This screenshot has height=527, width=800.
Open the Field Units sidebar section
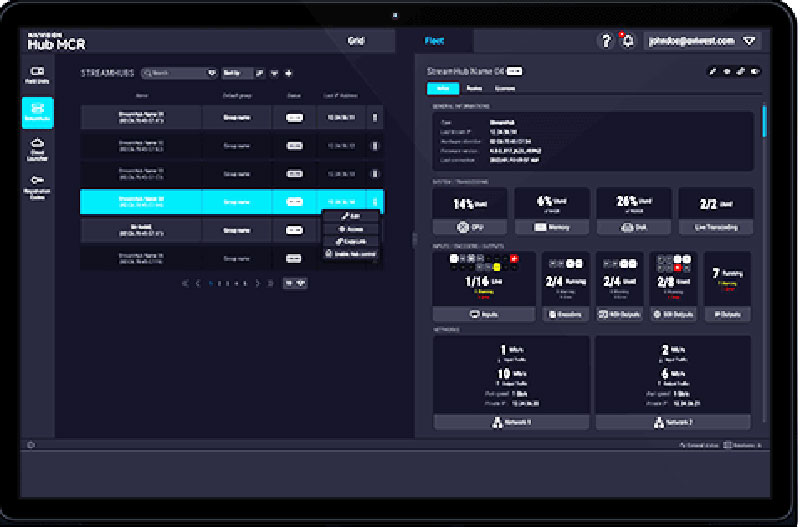click(x=38, y=76)
